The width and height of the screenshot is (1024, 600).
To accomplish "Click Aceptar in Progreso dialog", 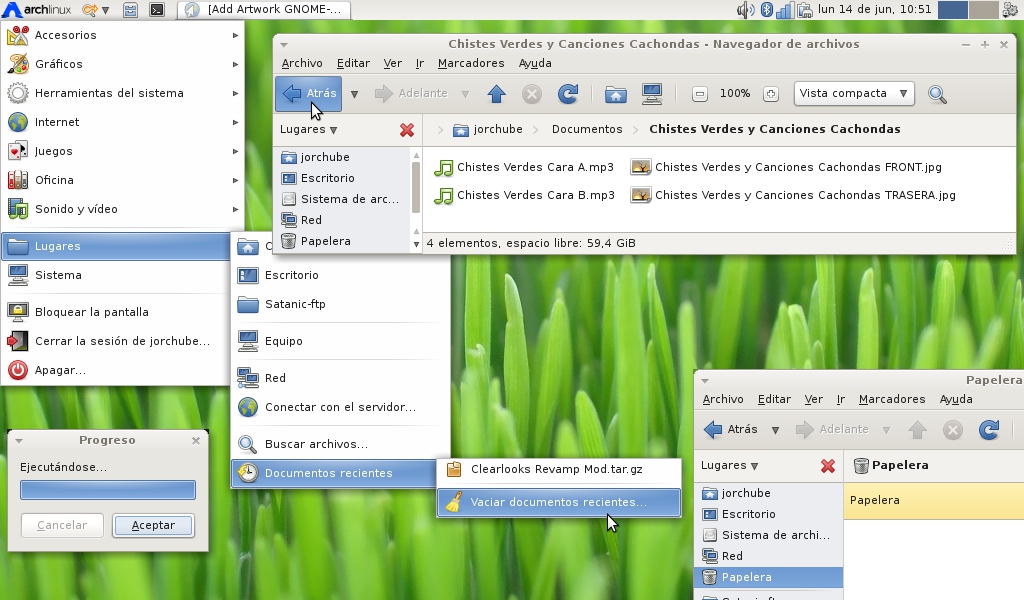I will pyautogui.click(x=153, y=526).
